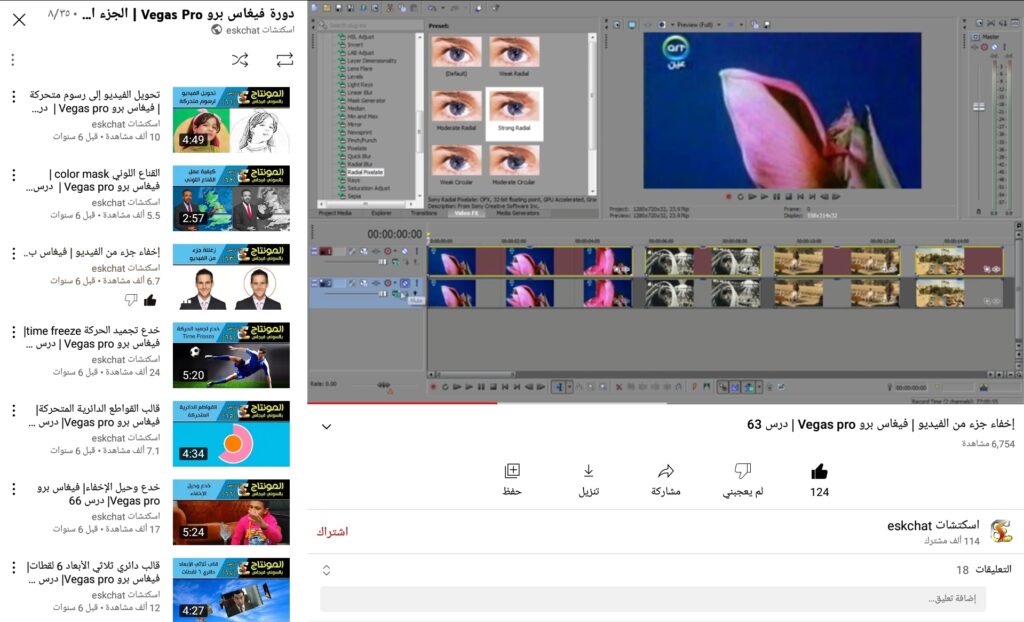Open playlist options three-dot menu

pos(13,60)
